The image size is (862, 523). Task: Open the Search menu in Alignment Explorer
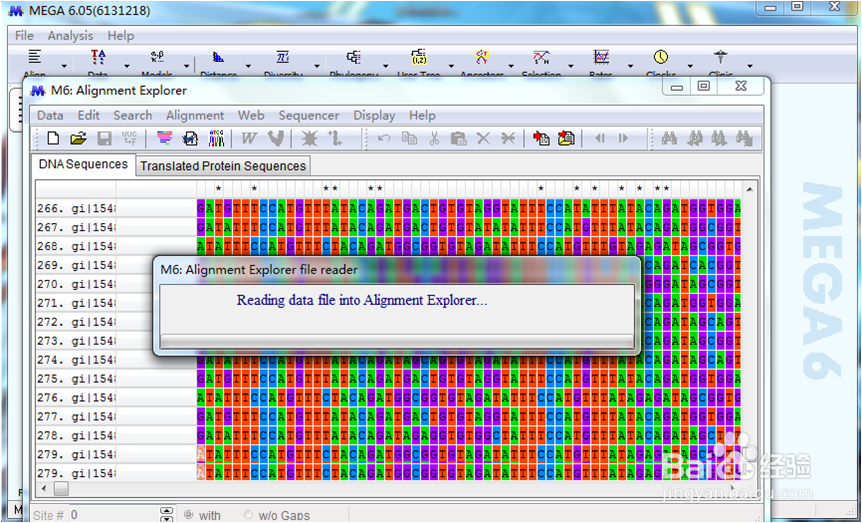[x=132, y=115]
